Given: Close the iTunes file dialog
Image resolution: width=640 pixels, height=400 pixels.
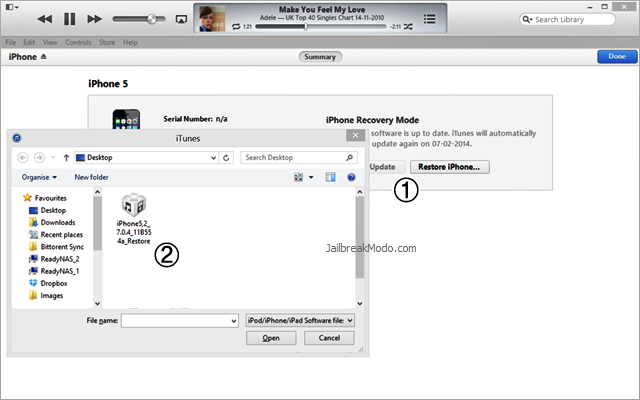Looking at the screenshot, I should pos(355,135).
